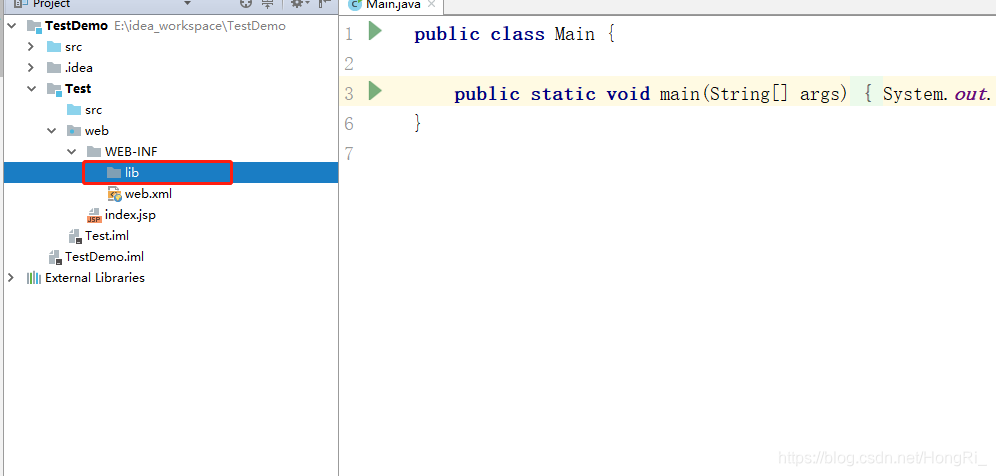This screenshot has height=476, width=996.
Task: Click the .idea folder icon
Action: pos(54,68)
